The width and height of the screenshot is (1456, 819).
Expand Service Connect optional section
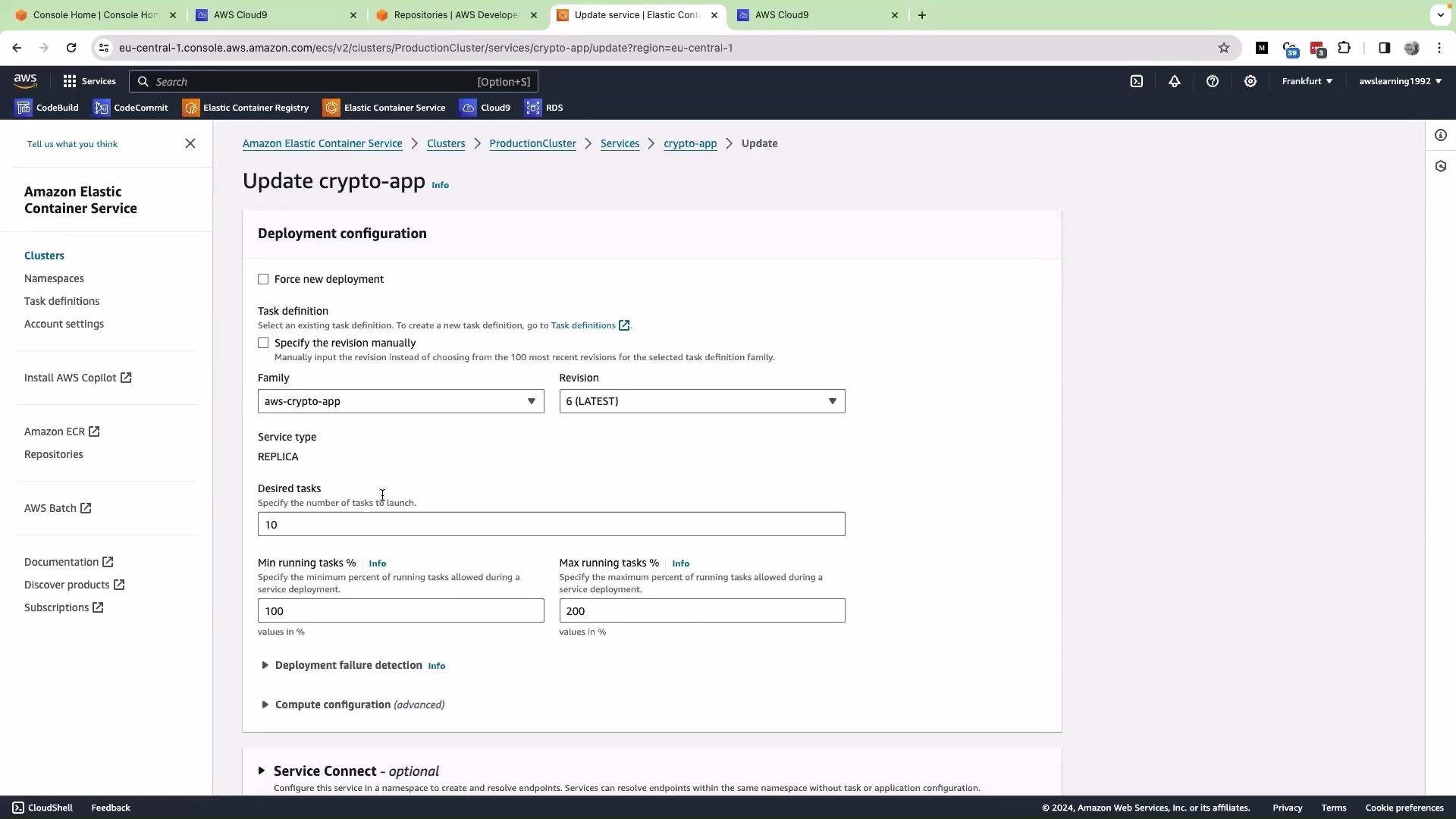[x=349, y=770]
